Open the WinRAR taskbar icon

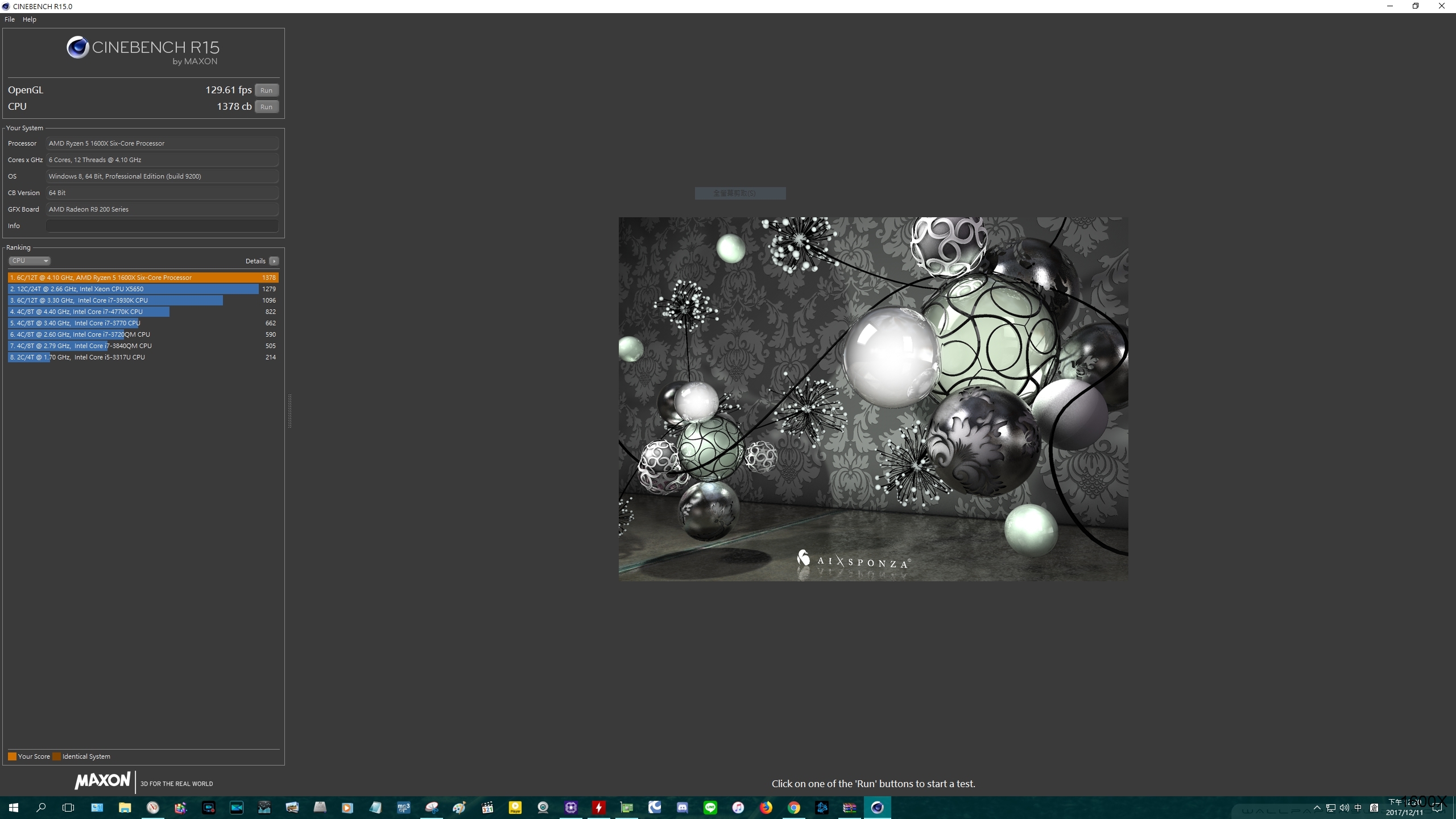pyautogui.click(x=849, y=808)
